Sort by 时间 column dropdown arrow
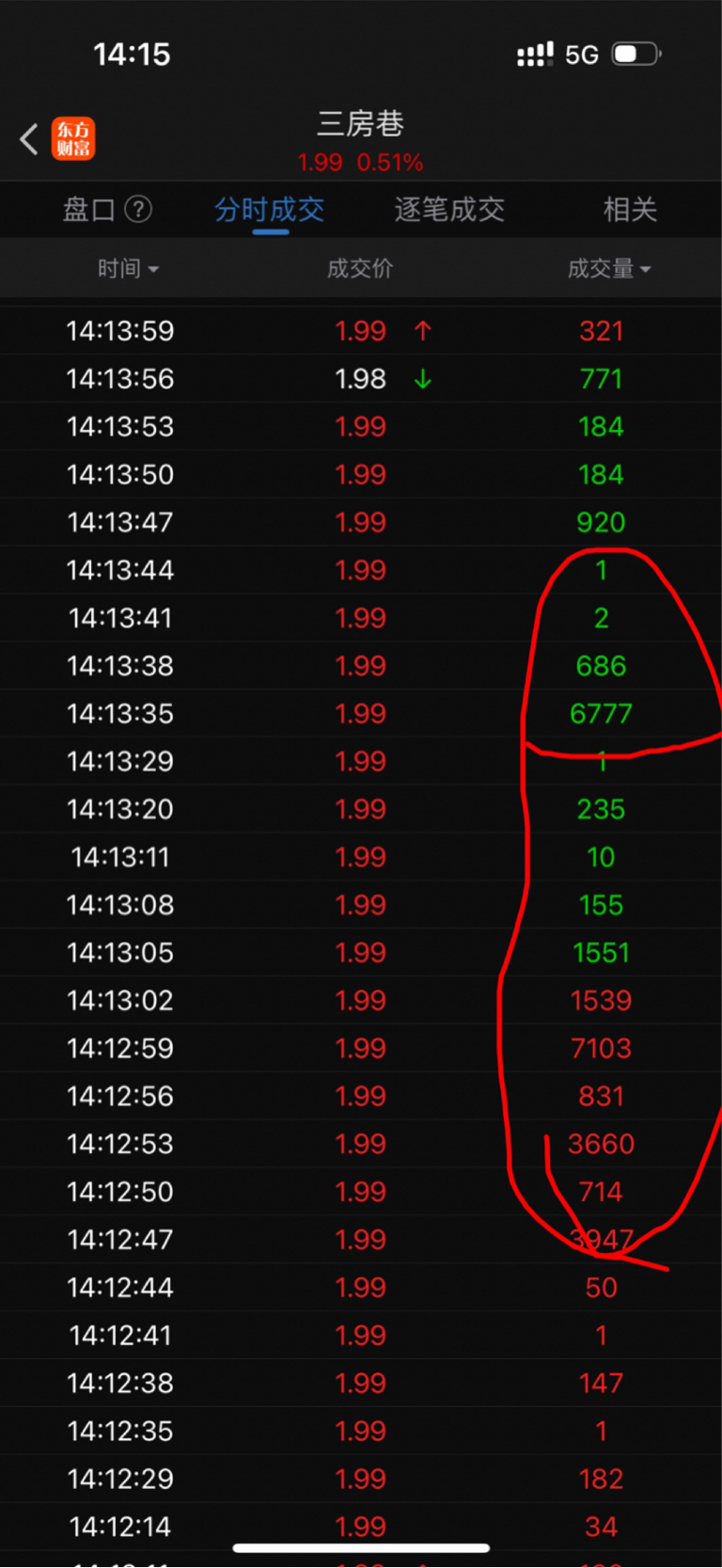The image size is (722, 1568). tap(153, 270)
